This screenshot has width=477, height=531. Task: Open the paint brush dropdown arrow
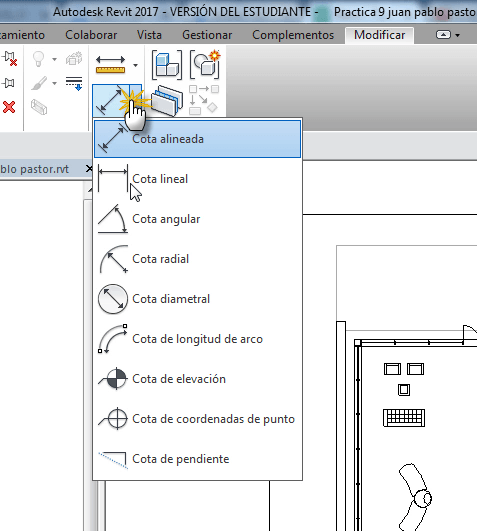tap(55, 83)
